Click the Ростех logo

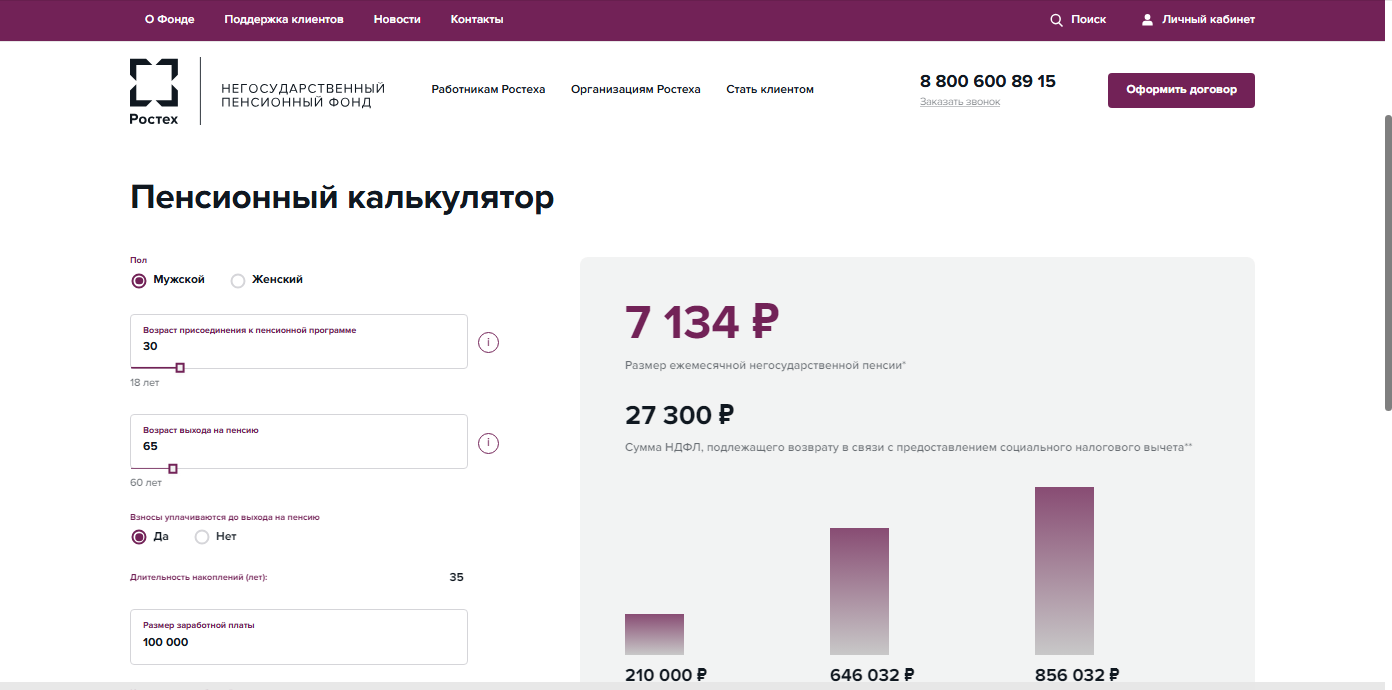152,90
